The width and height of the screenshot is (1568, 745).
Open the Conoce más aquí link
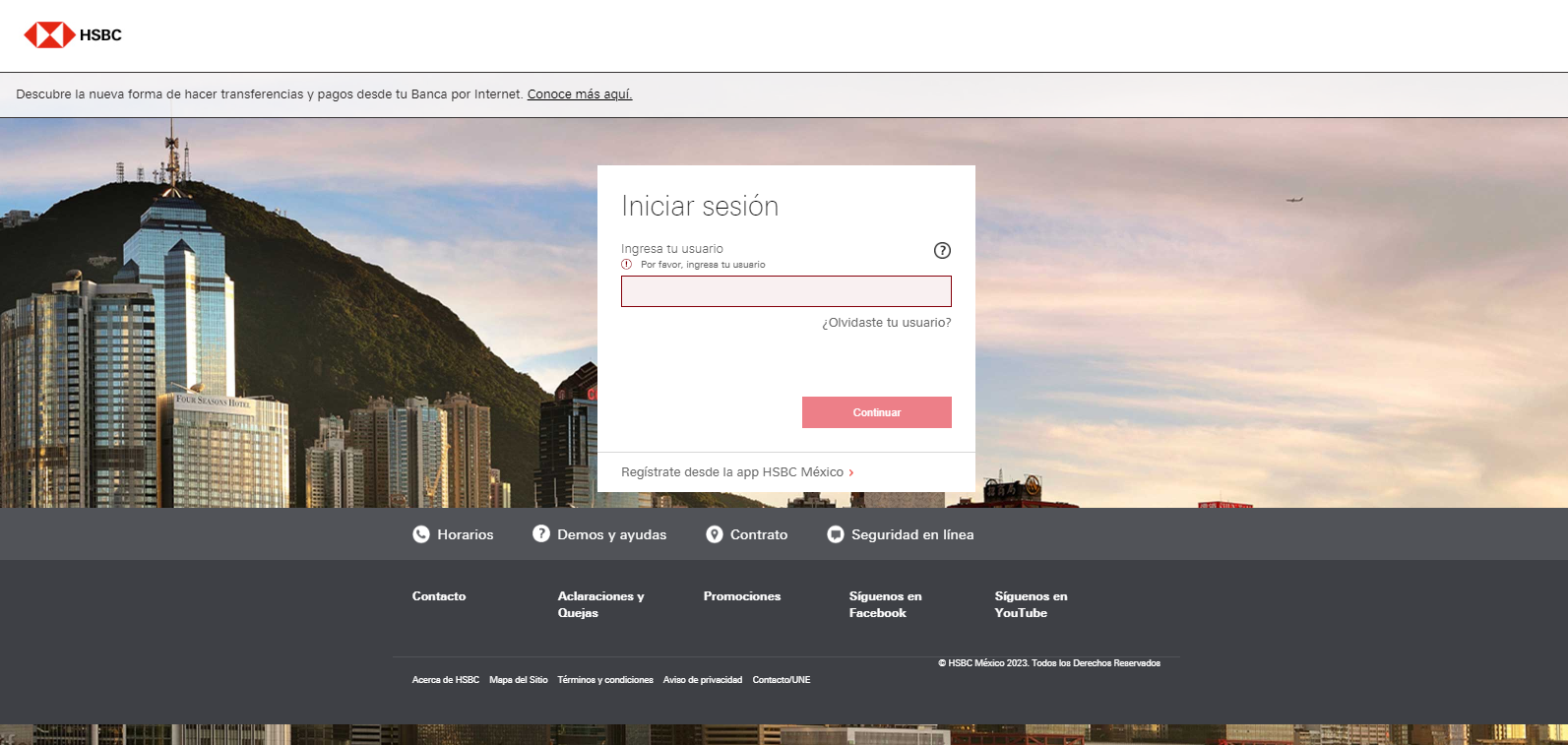pyautogui.click(x=579, y=94)
